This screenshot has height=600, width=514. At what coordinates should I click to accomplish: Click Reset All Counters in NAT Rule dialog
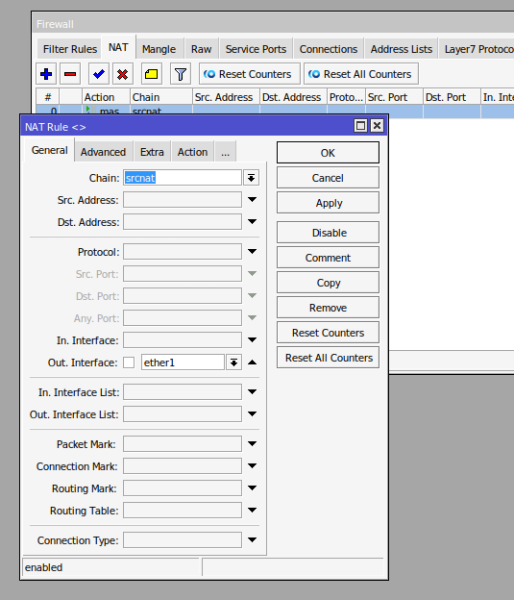[x=328, y=358]
